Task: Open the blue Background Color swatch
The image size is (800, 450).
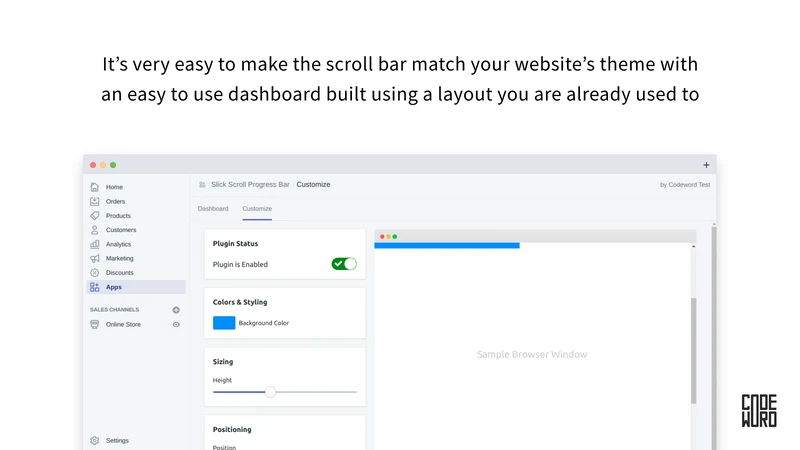Action: [x=224, y=323]
